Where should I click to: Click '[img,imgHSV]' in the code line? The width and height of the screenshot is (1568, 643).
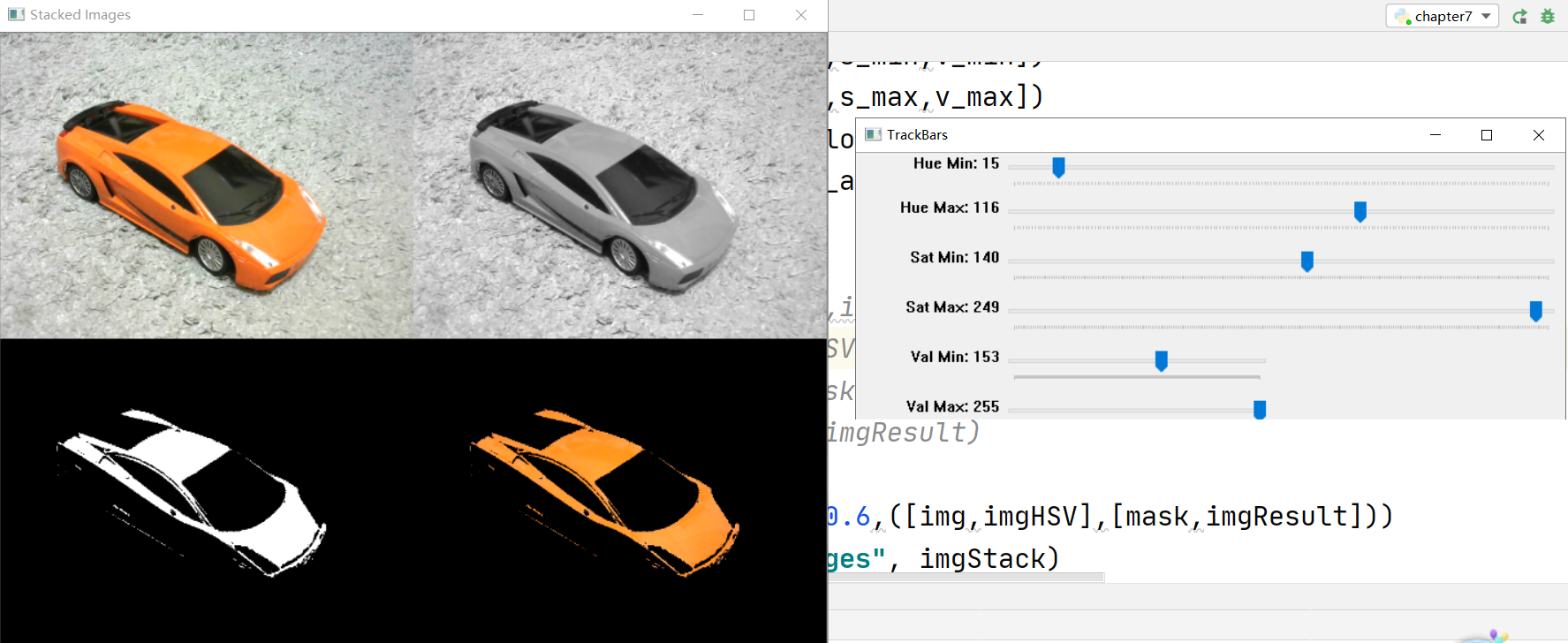click(998, 516)
